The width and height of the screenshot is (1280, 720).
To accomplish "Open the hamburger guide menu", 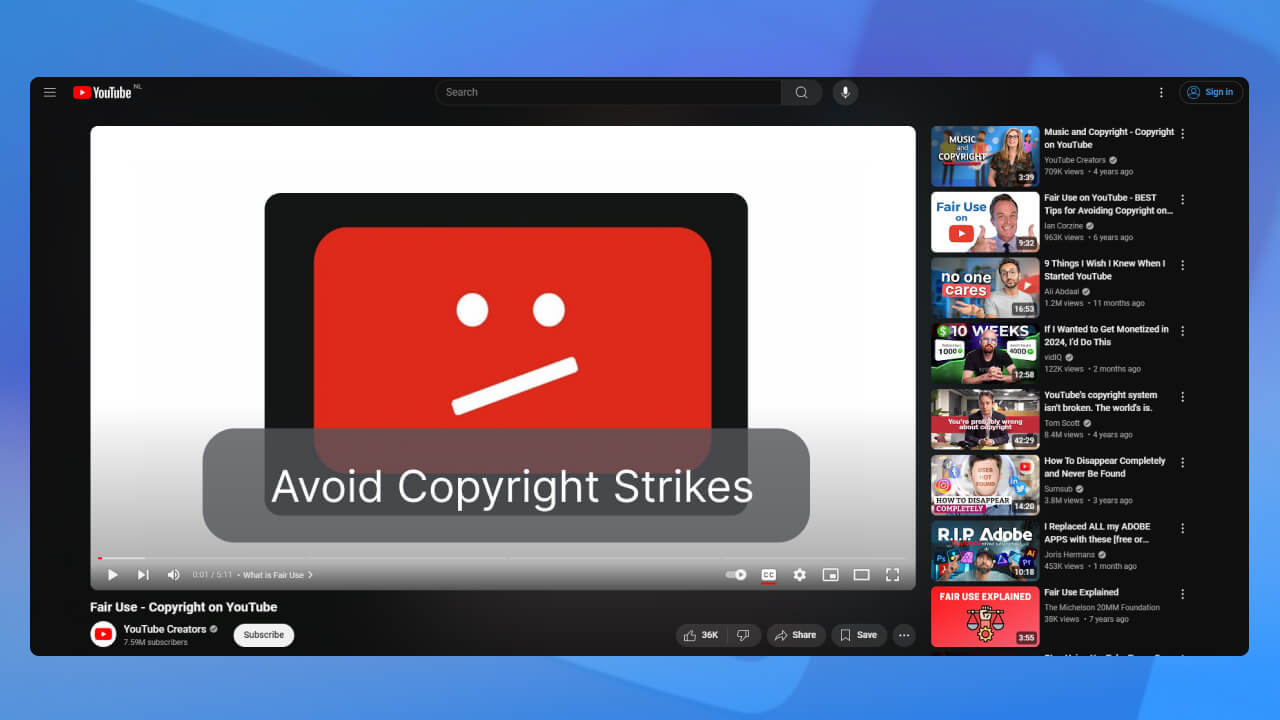I will pyautogui.click(x=50, y=92).
